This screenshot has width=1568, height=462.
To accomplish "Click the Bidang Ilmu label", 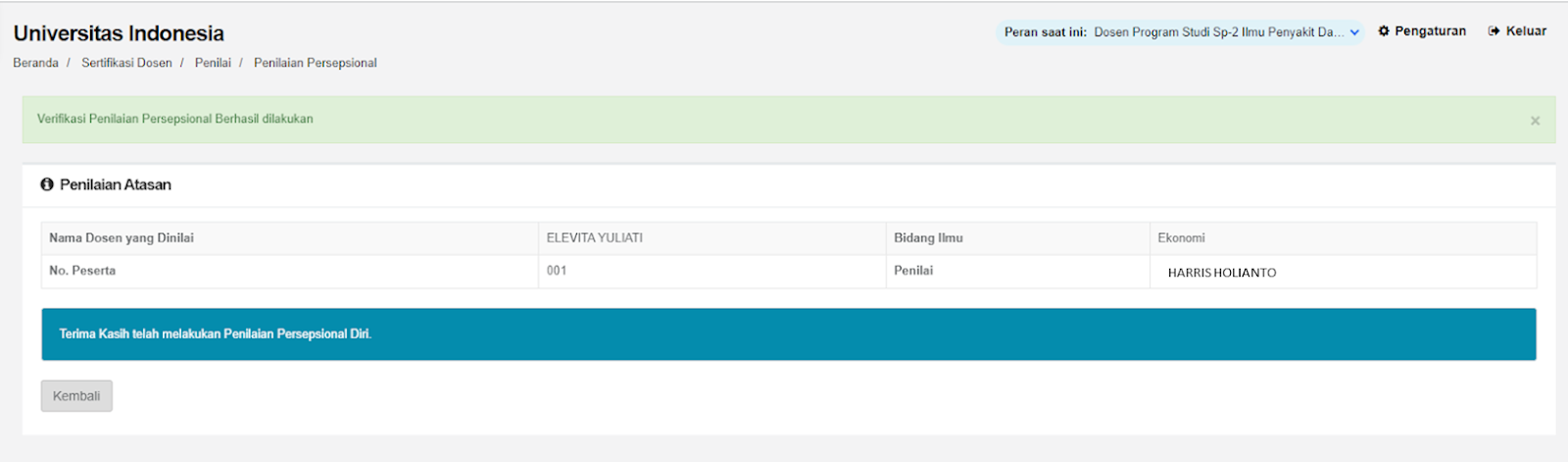I will pyautogui.click(x=928, y=238).
